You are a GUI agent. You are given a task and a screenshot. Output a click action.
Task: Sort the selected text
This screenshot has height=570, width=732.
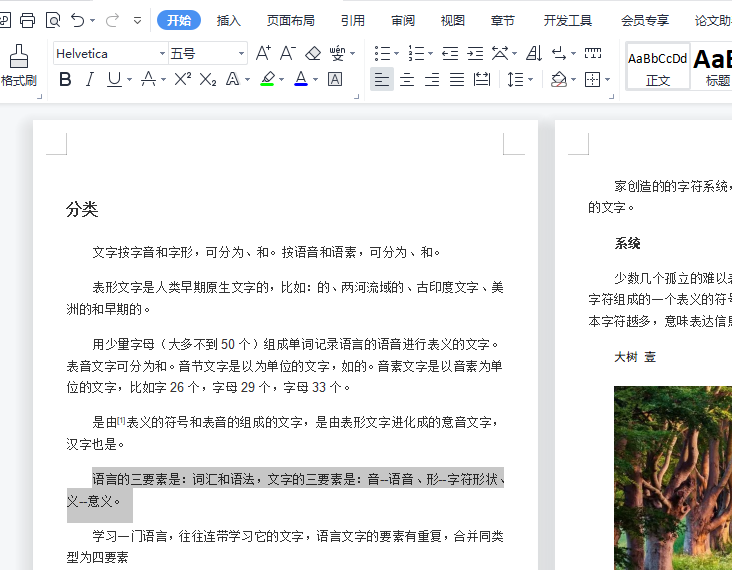click(x=534, y=53)
